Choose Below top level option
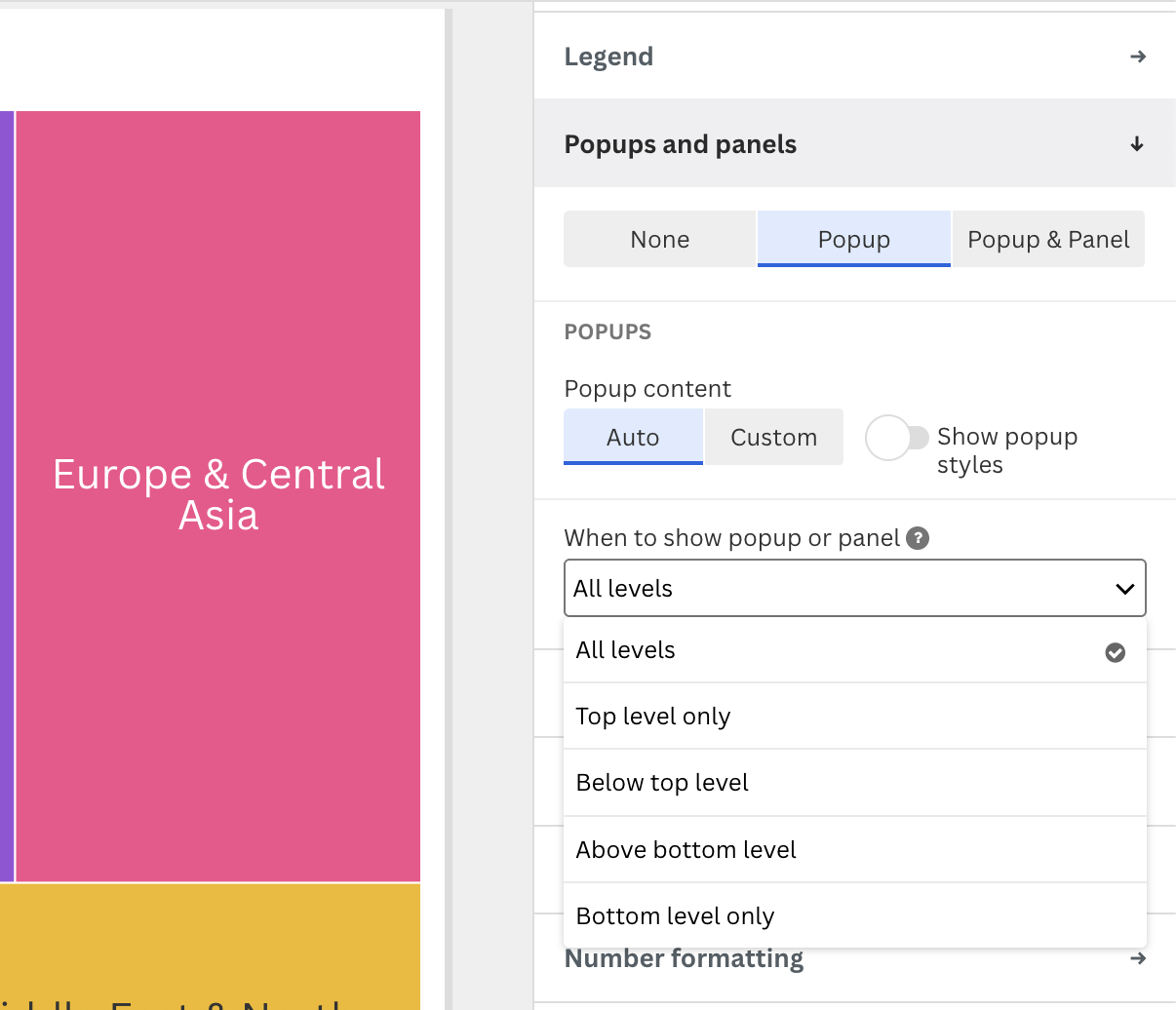 pyautogui.click(x=662, y=783)
